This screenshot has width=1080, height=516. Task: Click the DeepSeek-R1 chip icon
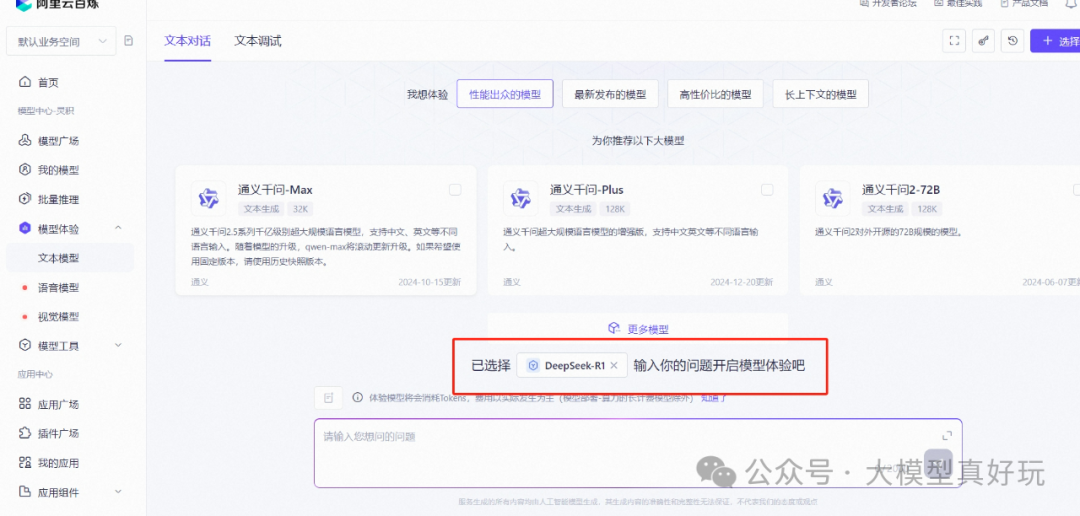point(533,366)
